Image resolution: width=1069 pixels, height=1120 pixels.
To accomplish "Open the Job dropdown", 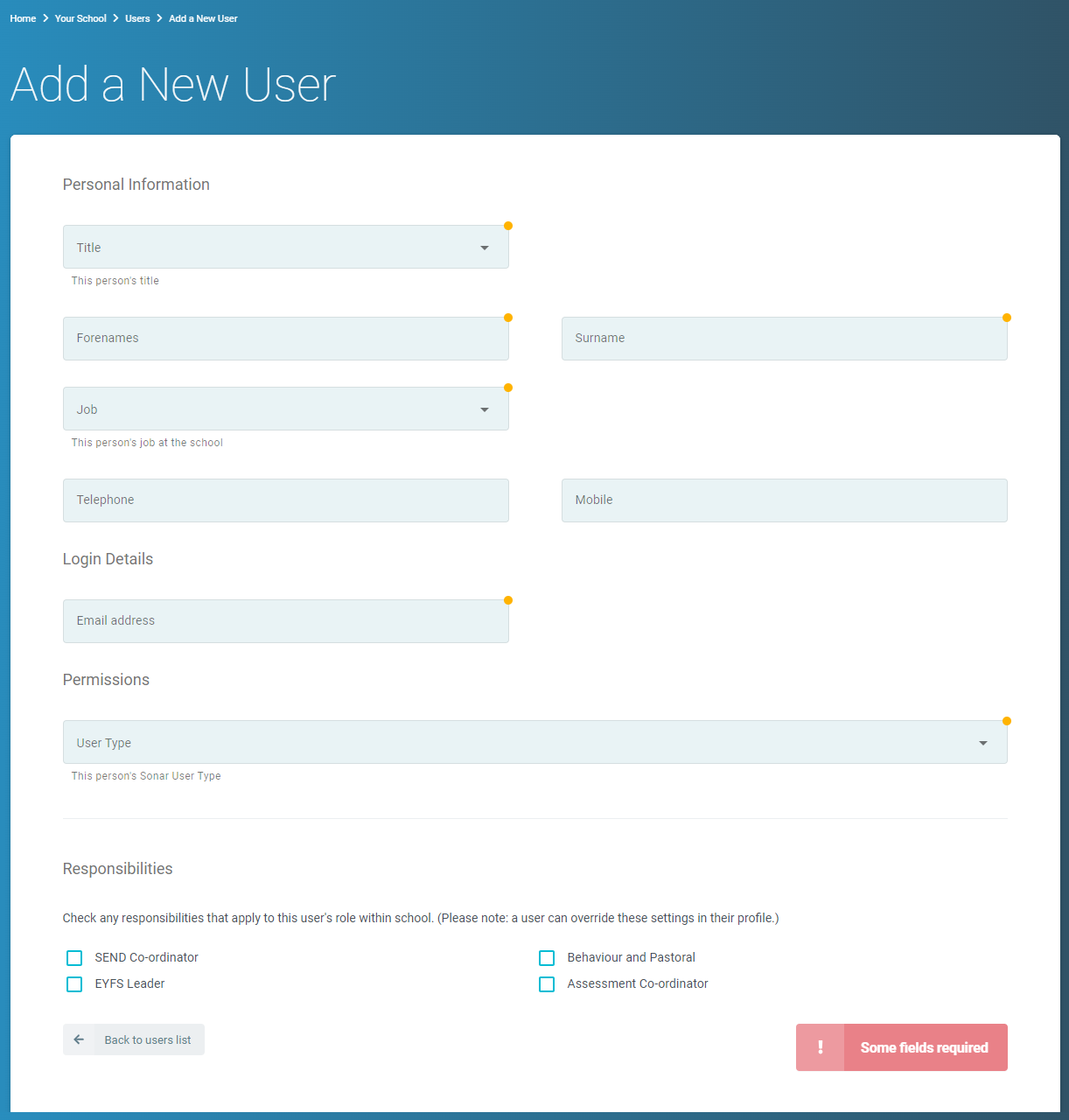I will click(x=286, y=409).
